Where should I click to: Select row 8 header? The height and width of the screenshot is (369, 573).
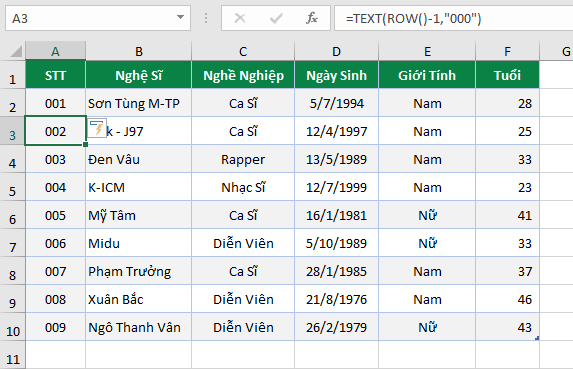(13, 271)
